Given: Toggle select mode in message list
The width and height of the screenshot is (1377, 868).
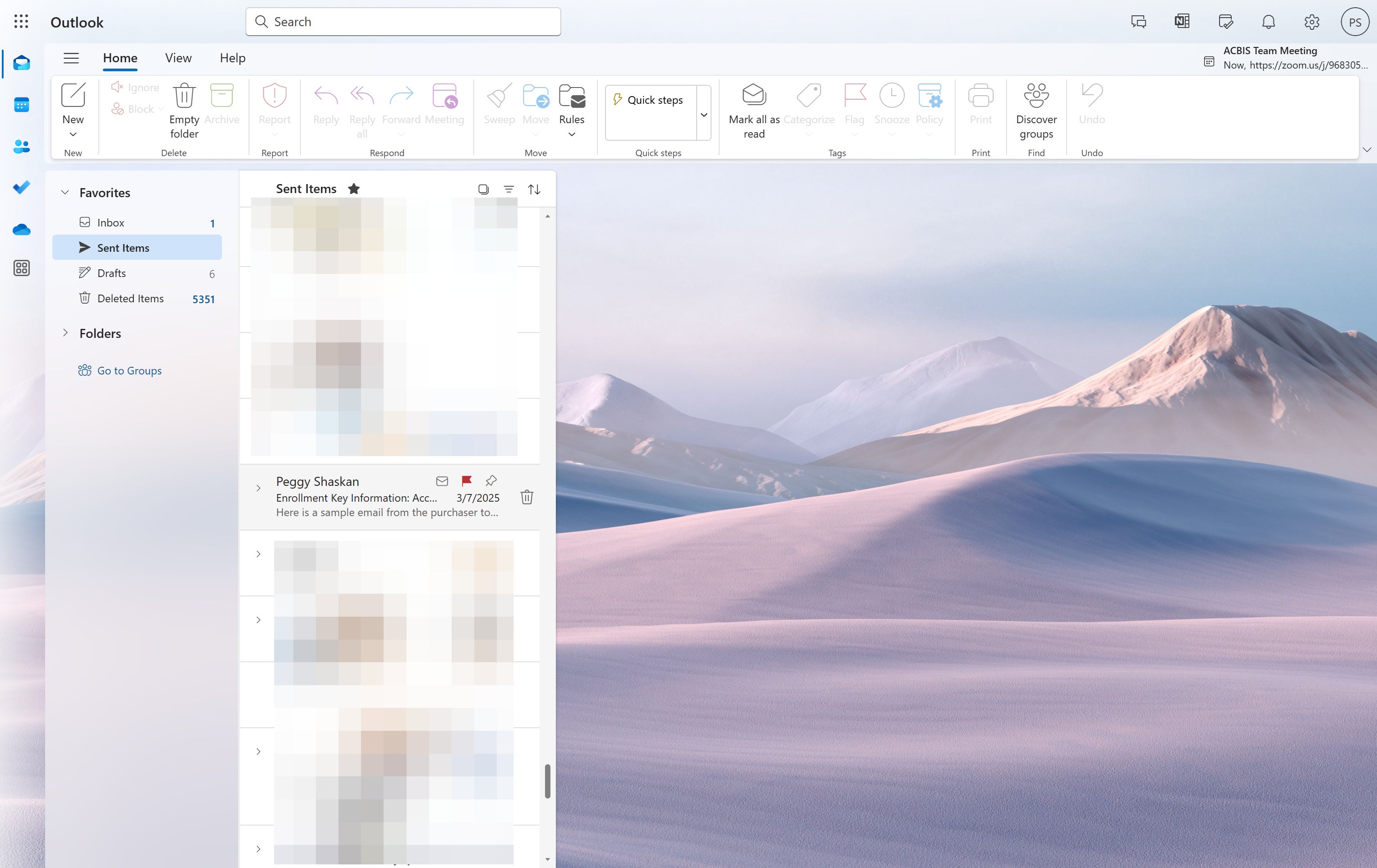Looking at the screenshot, I should [x=483, y=189].
